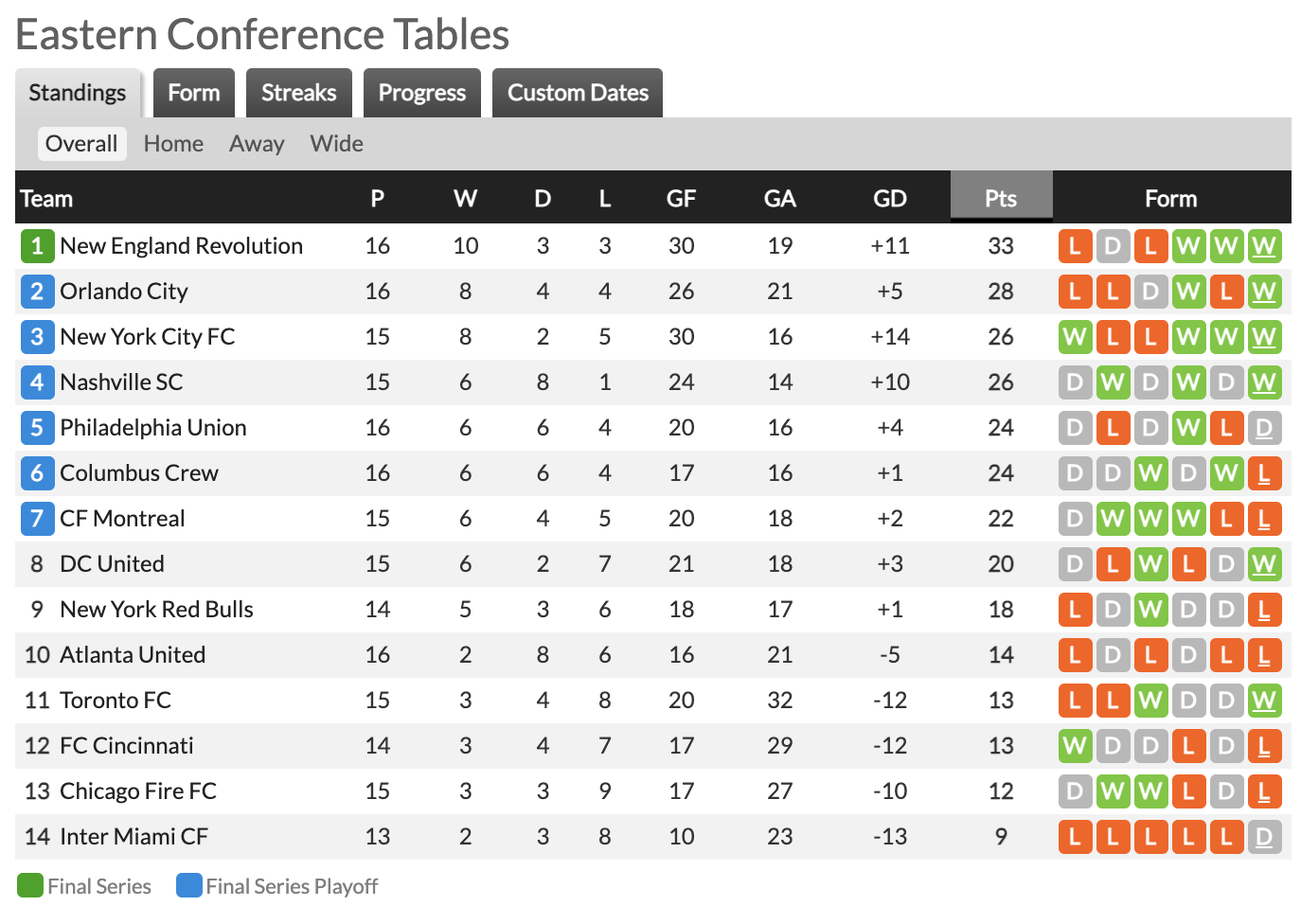Image resolution: width=1301 pixels, height=924 pixels.
Task: Click Inter Miami CF's last form badge D
Action: click(x=1264, y=837)
